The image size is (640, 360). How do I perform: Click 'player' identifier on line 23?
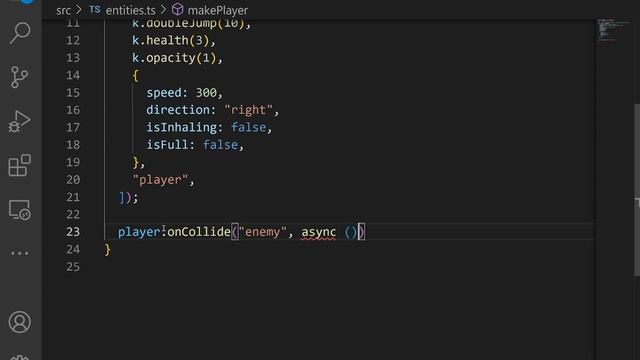(x=139, y=232)
